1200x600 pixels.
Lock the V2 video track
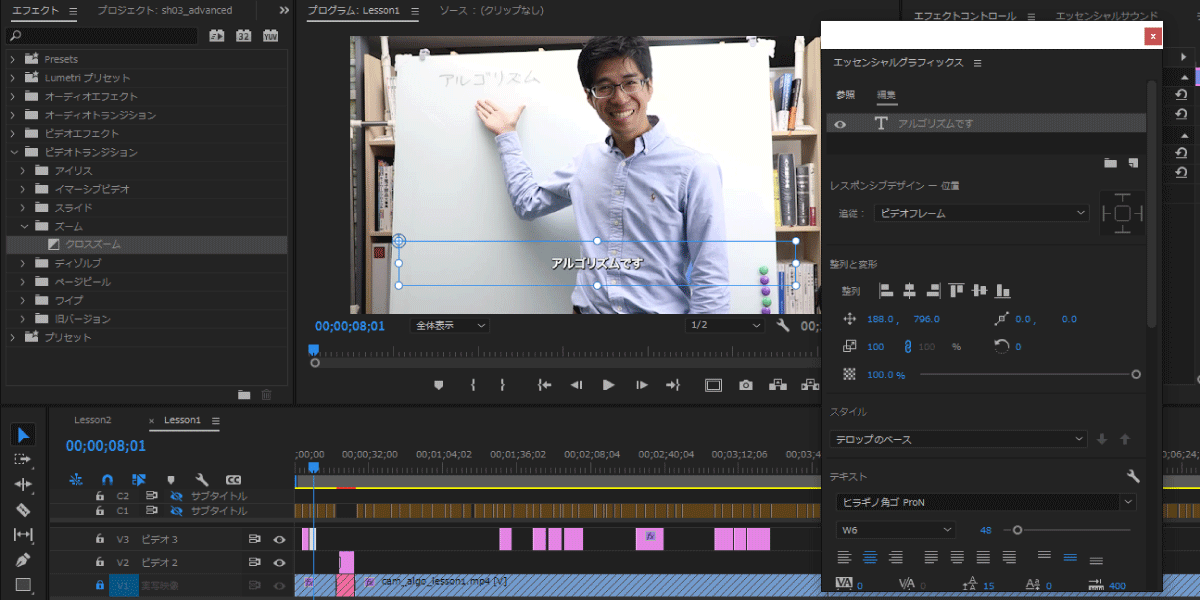100,563
